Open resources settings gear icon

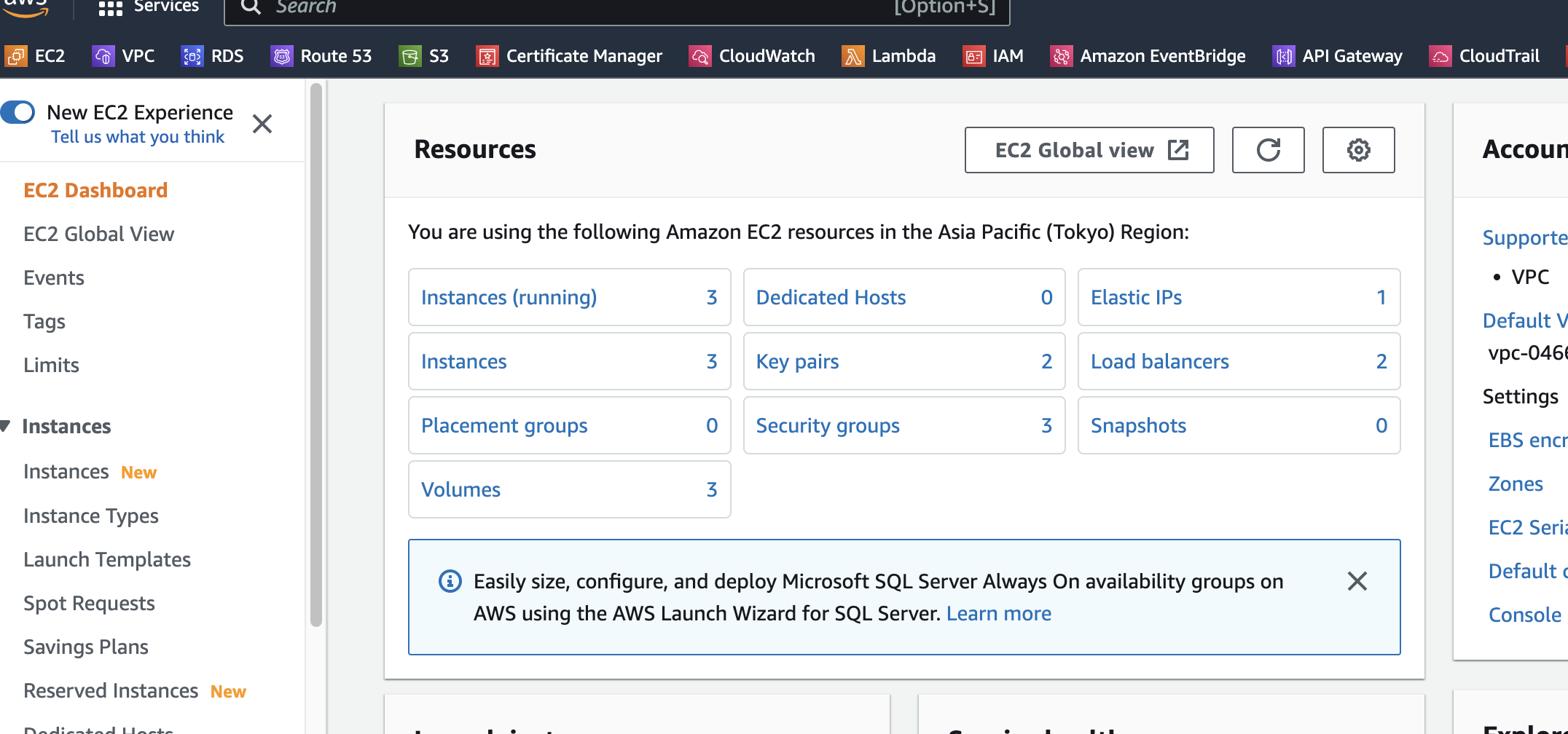pos(1358,150)
